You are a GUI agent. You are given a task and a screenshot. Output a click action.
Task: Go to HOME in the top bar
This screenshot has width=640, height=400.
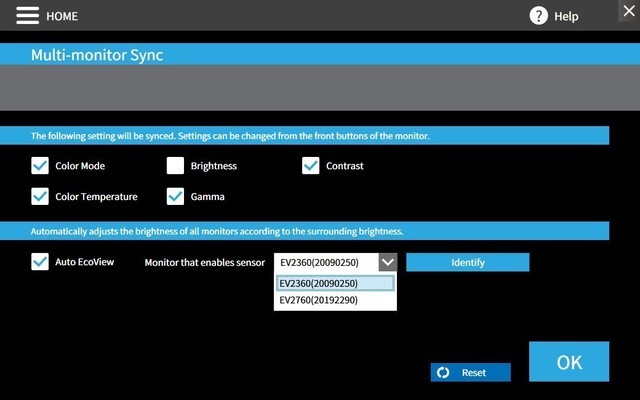click(62, 16)
